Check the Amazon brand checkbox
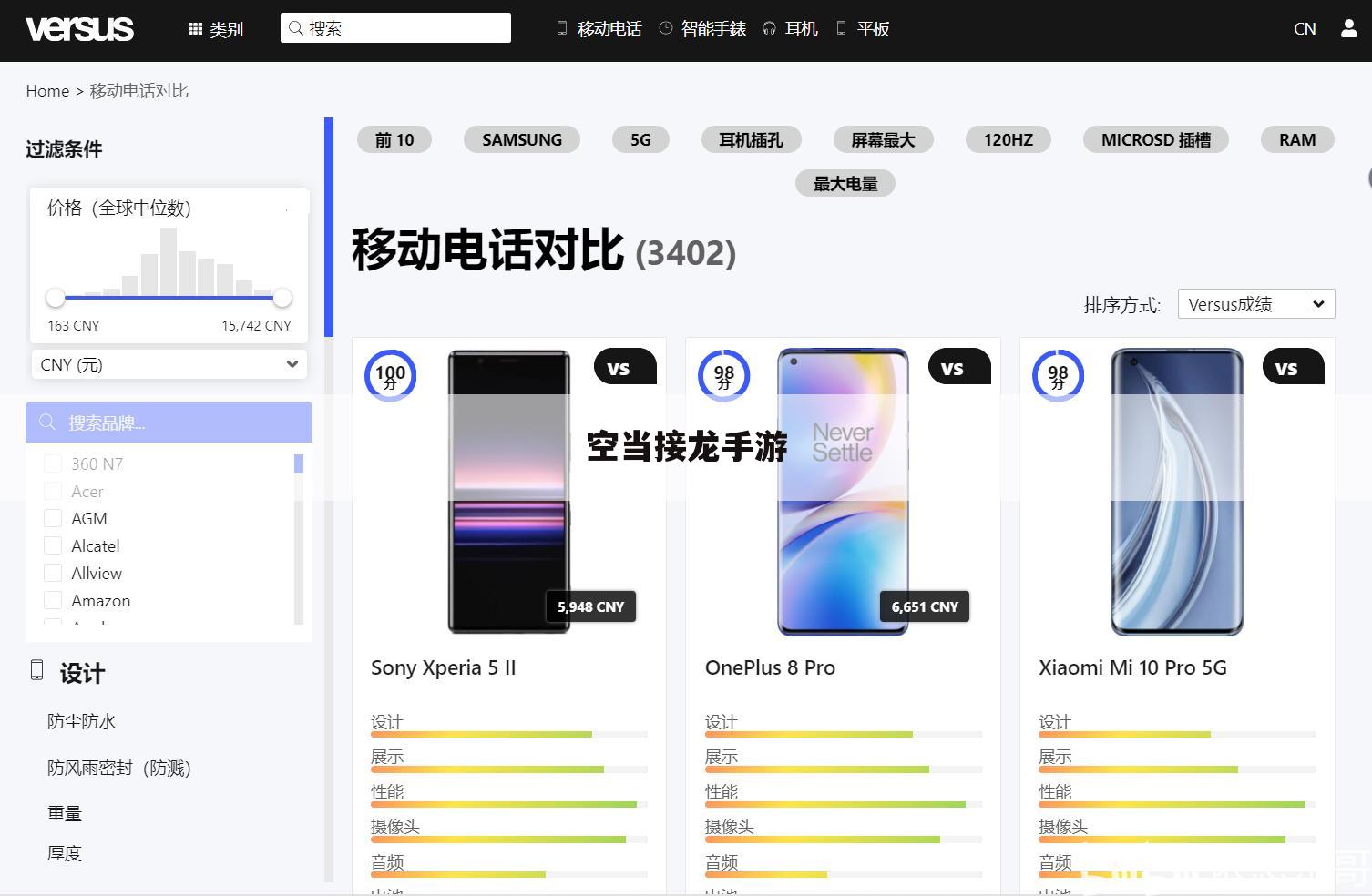1372x896 pixels. (x=53, y=600)
